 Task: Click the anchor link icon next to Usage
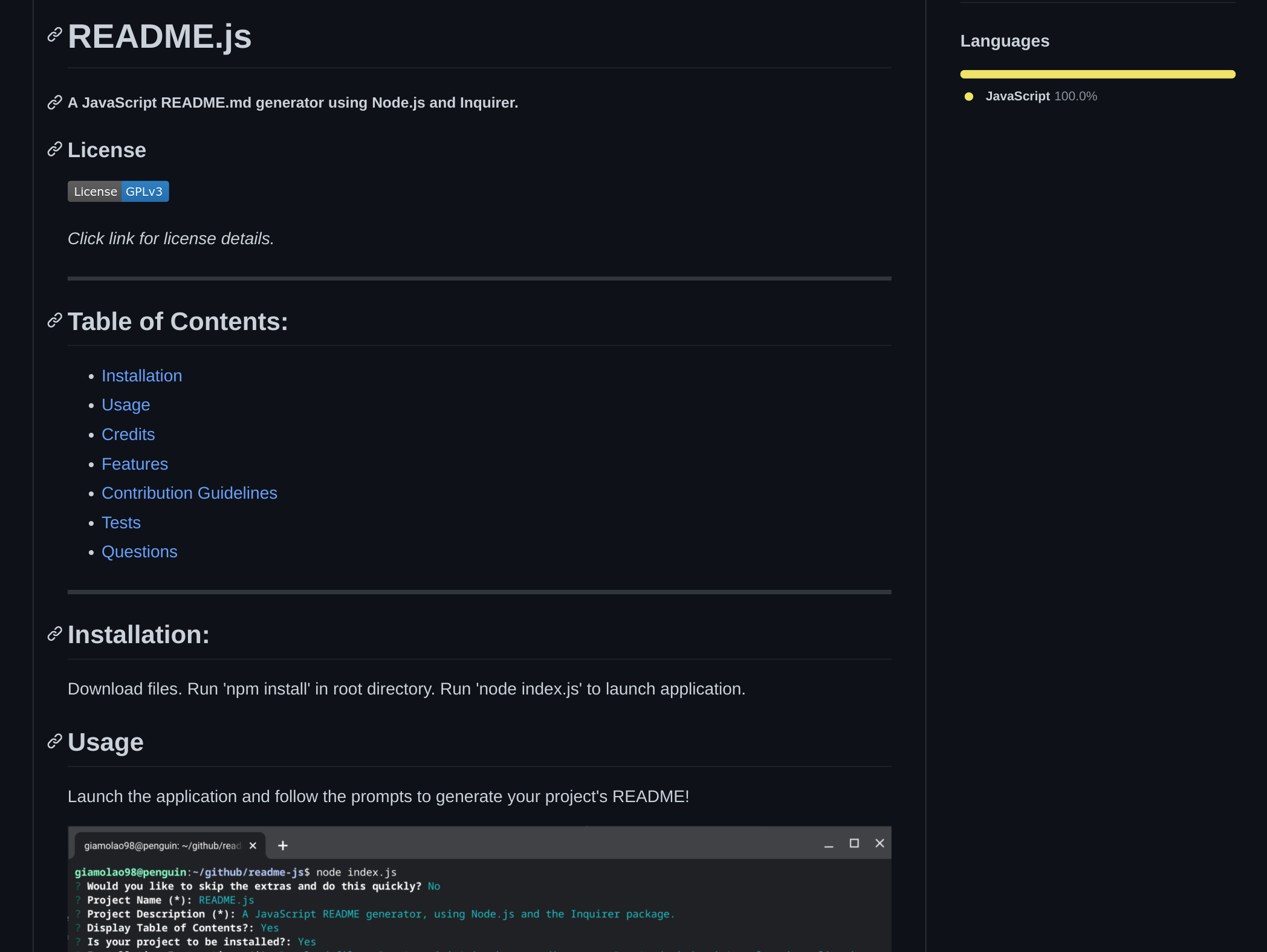(x=55, y=741)
